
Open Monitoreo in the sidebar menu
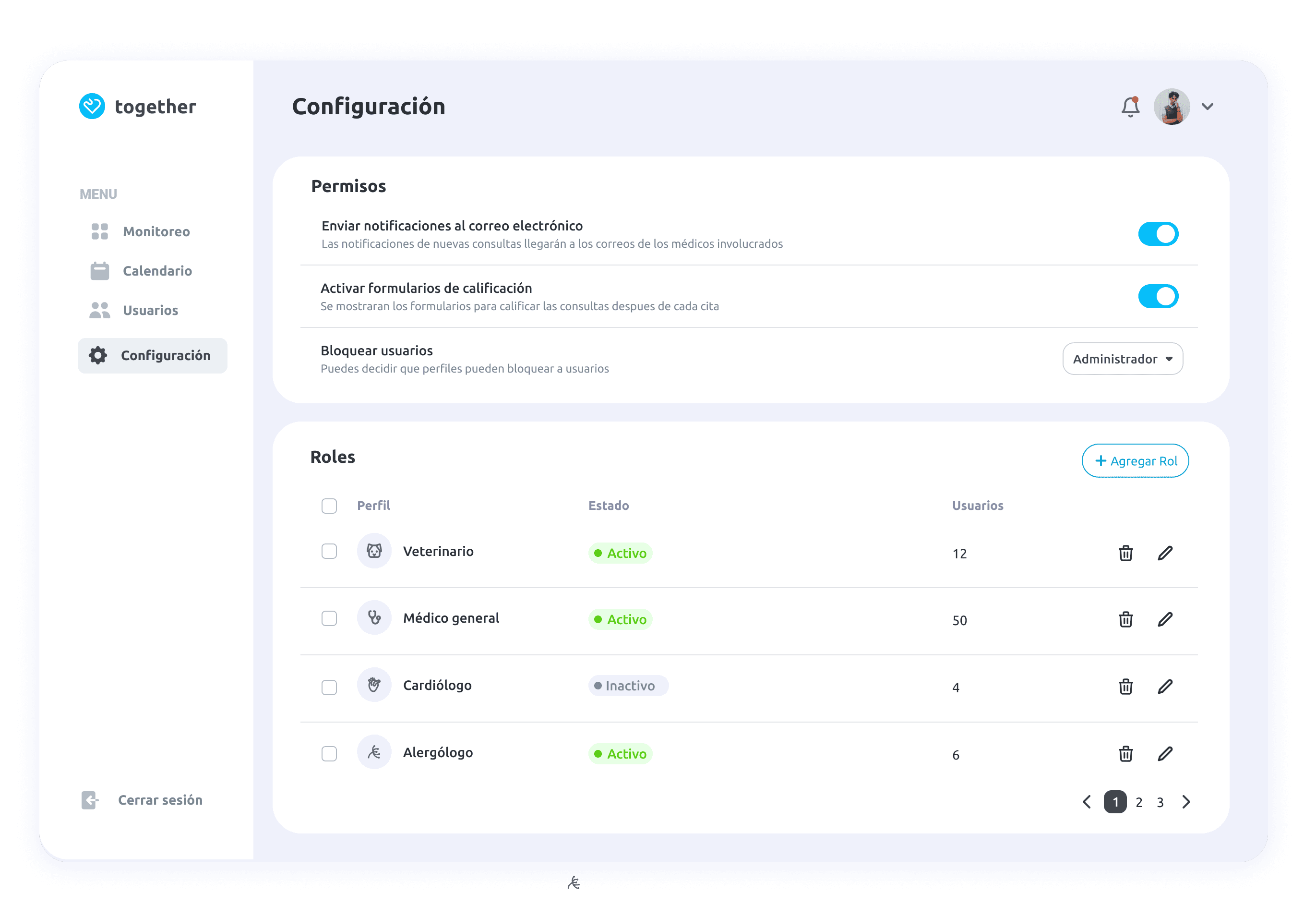click(x=156, y=232)
